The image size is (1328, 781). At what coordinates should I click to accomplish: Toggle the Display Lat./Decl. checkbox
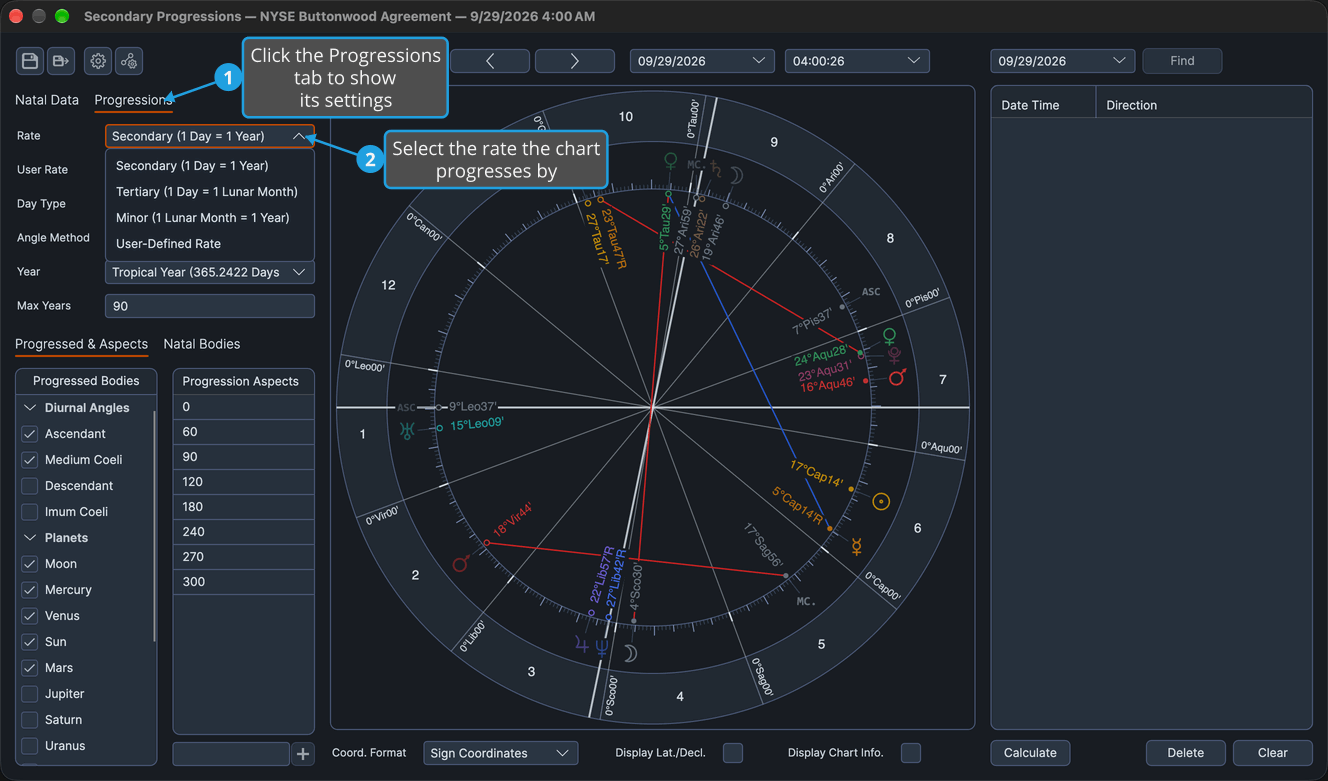[733, 753]
